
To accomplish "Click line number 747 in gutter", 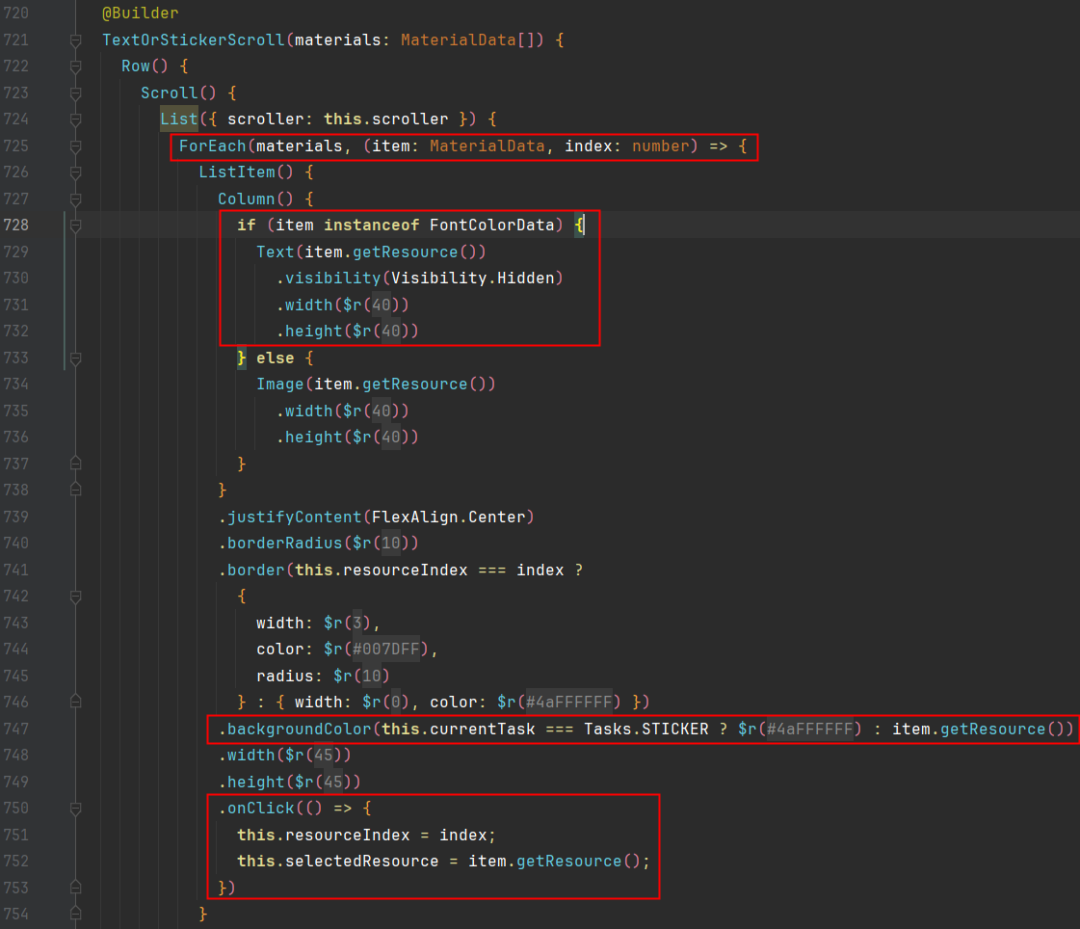I will [x=16, y=729].
